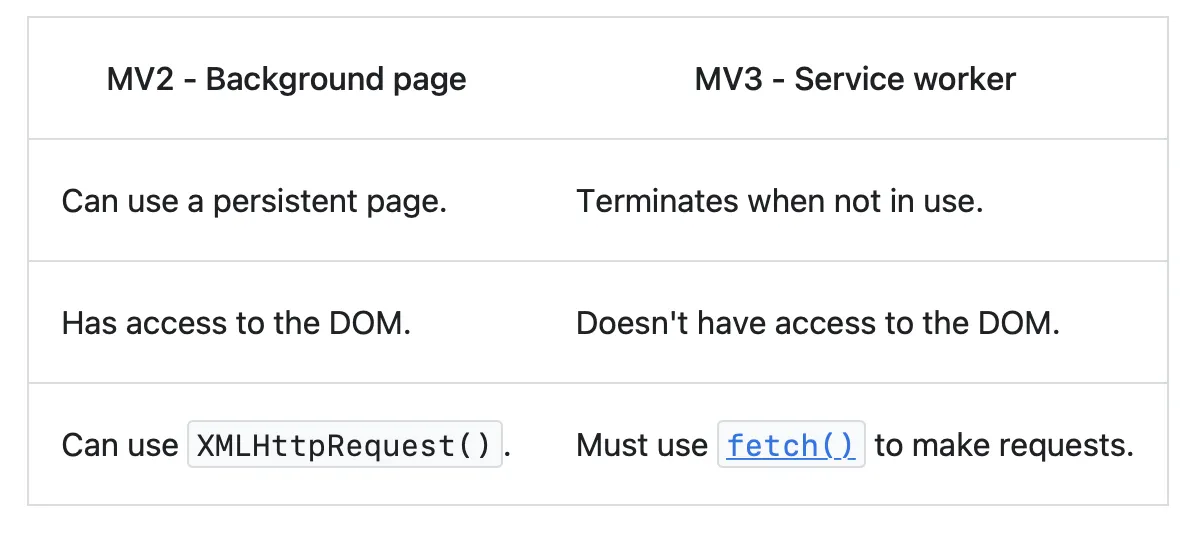1184x536 pixels.
Task: Click "Terminates when not in use." cell
Action: (780, 201)
